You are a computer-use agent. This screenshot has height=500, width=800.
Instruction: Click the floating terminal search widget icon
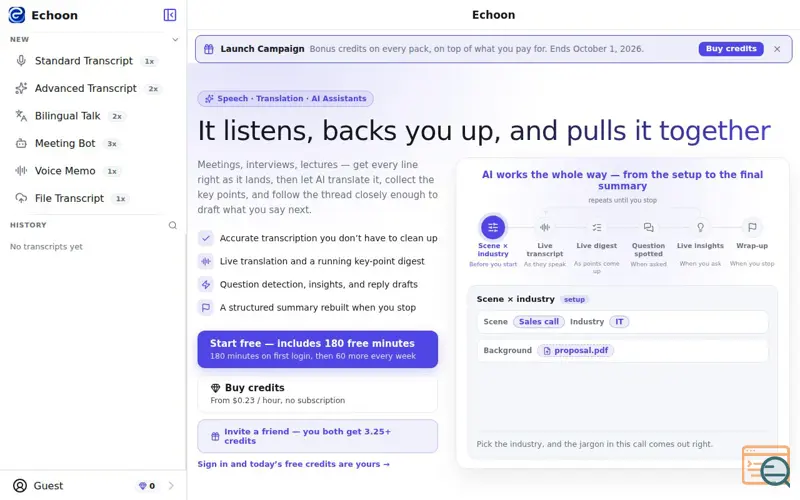[766, 466]
